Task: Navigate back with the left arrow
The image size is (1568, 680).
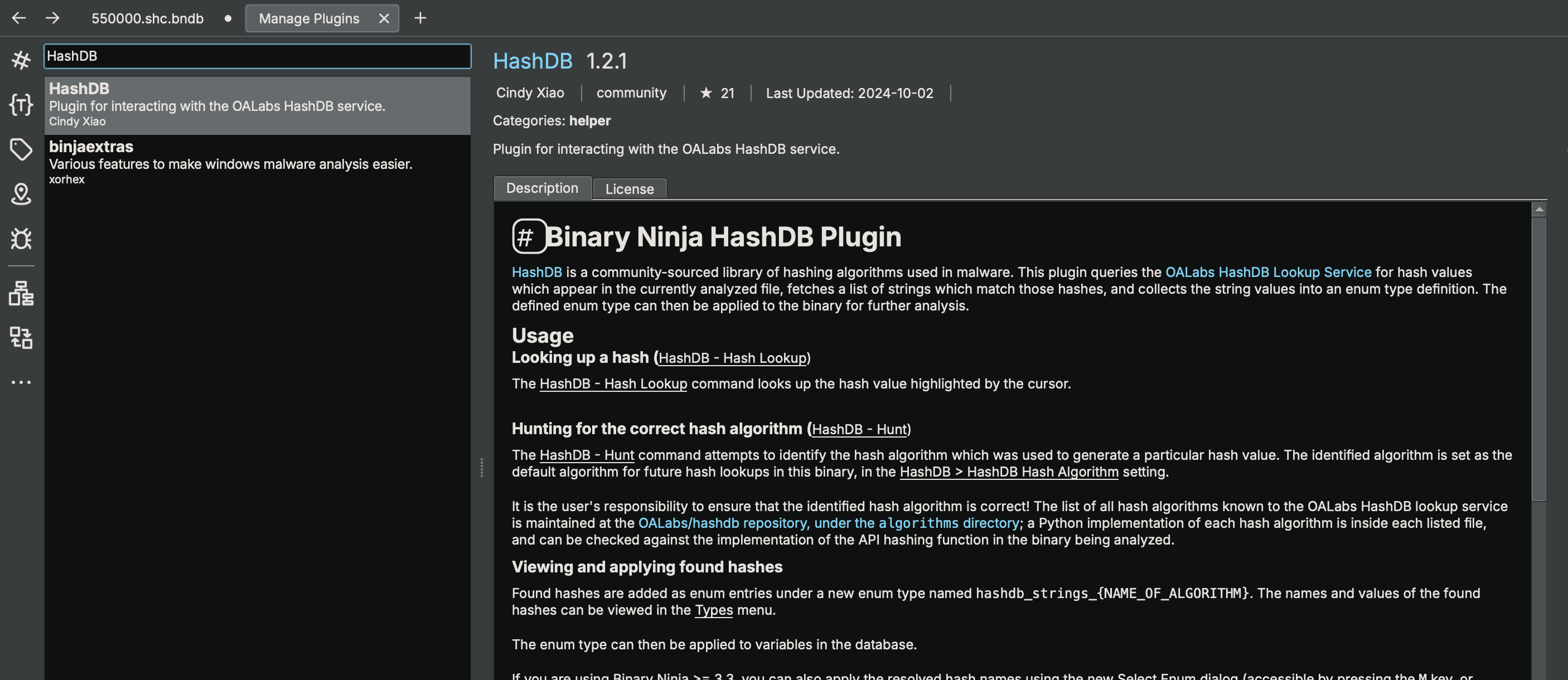Action: [x=19, y=18]
